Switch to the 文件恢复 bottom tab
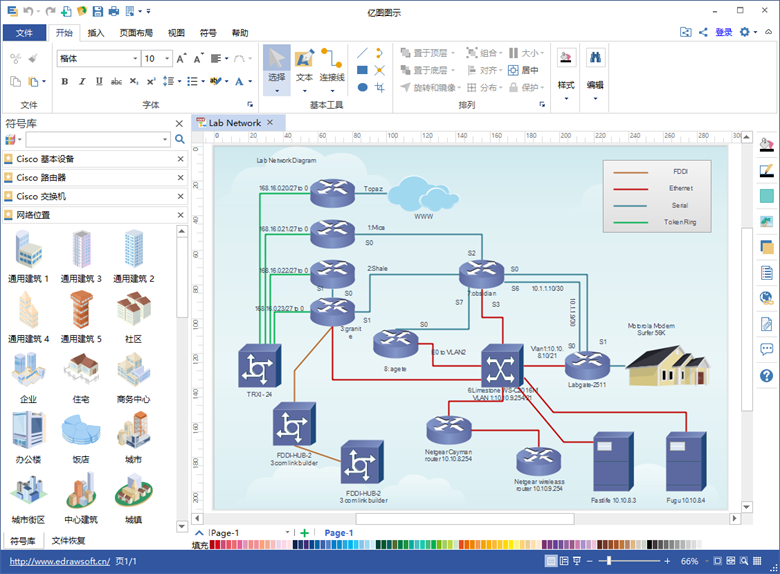780x574 pixels. pyautogui.click(x=68, y=541)
